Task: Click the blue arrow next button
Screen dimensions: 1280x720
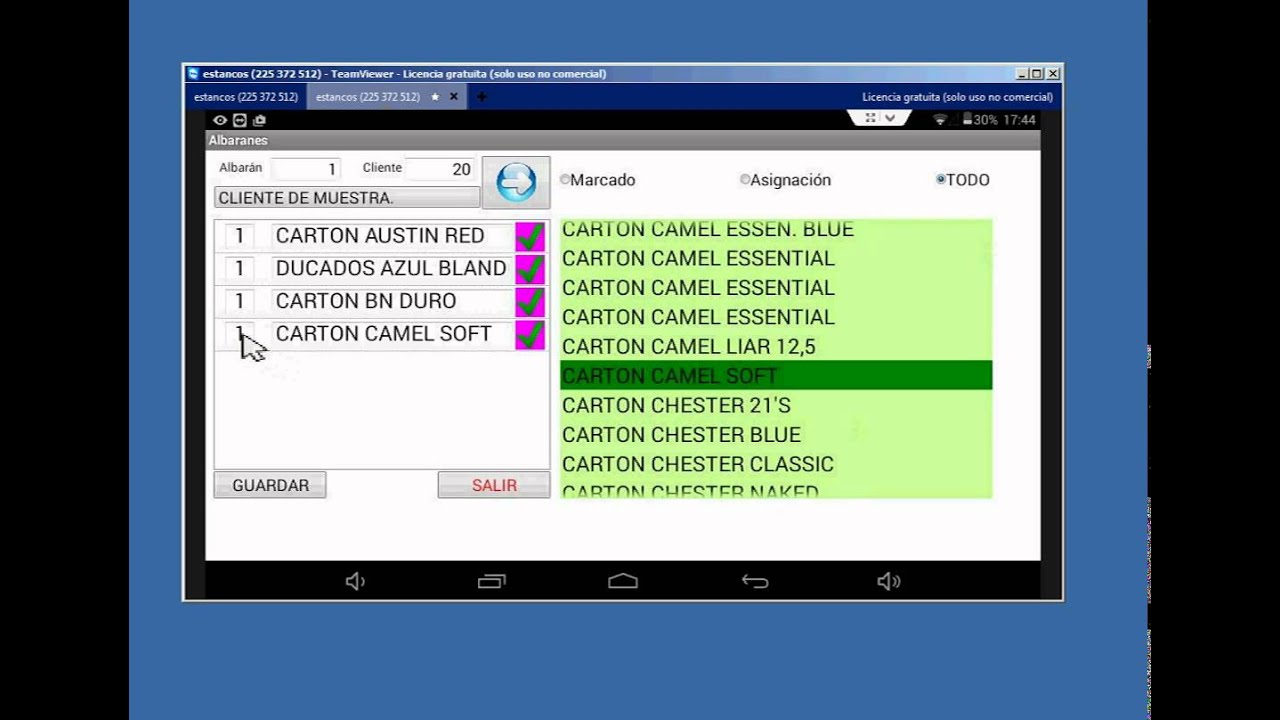Action: coord(516,182)
